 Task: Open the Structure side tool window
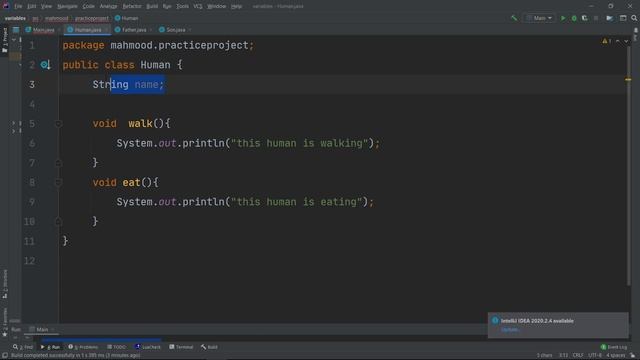pos(5,284)
